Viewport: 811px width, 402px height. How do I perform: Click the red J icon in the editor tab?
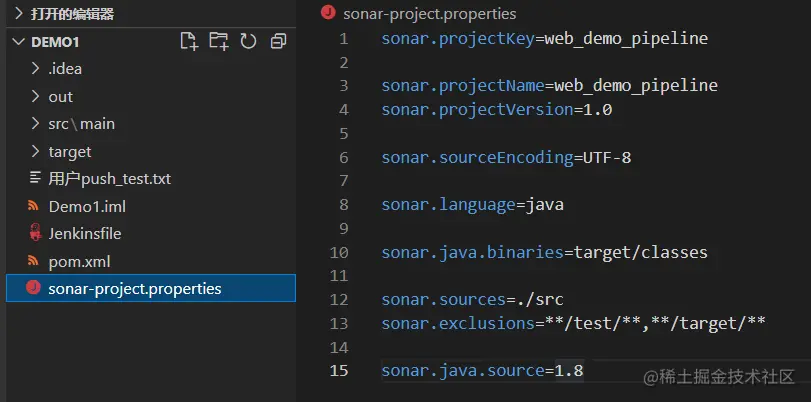click(328, 12)
